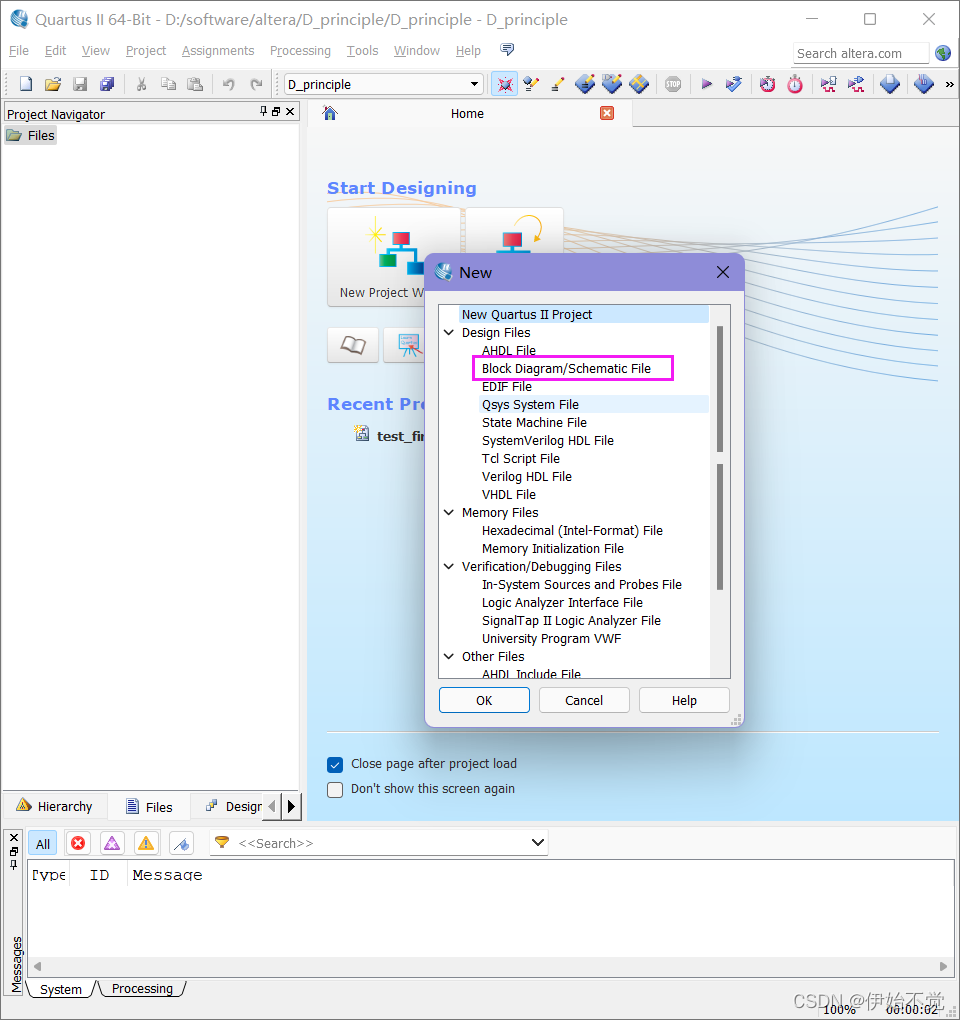Collapse the Design Files group
This screenshot has width=960, height=1020.
coord(449,332)
